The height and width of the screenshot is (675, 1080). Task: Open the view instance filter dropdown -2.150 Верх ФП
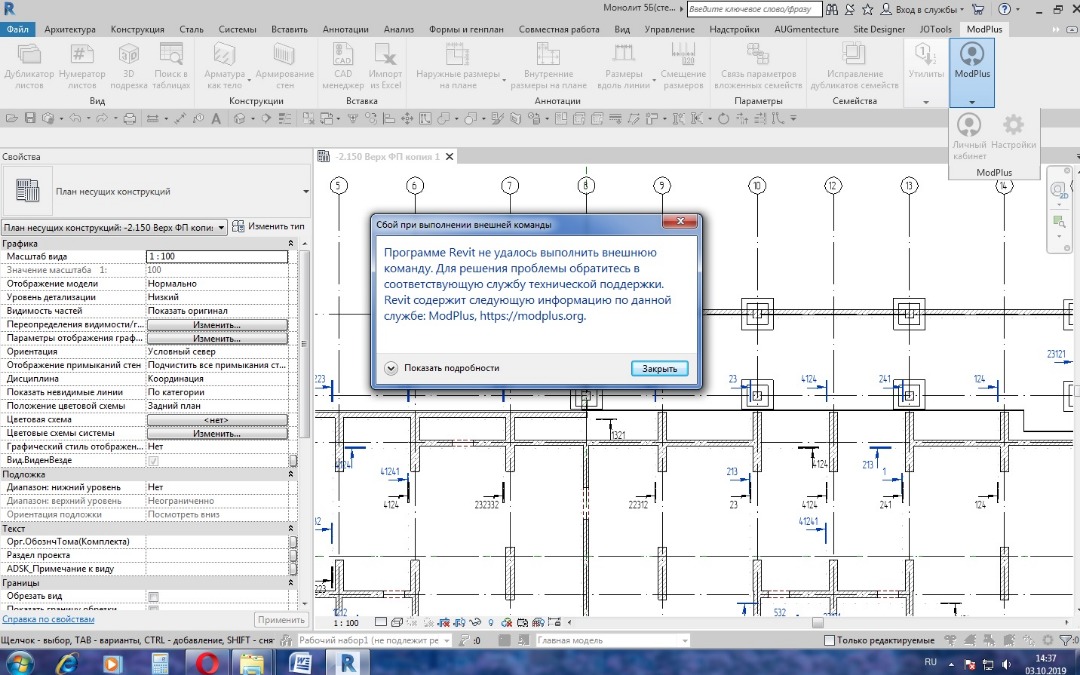[114, 227]
